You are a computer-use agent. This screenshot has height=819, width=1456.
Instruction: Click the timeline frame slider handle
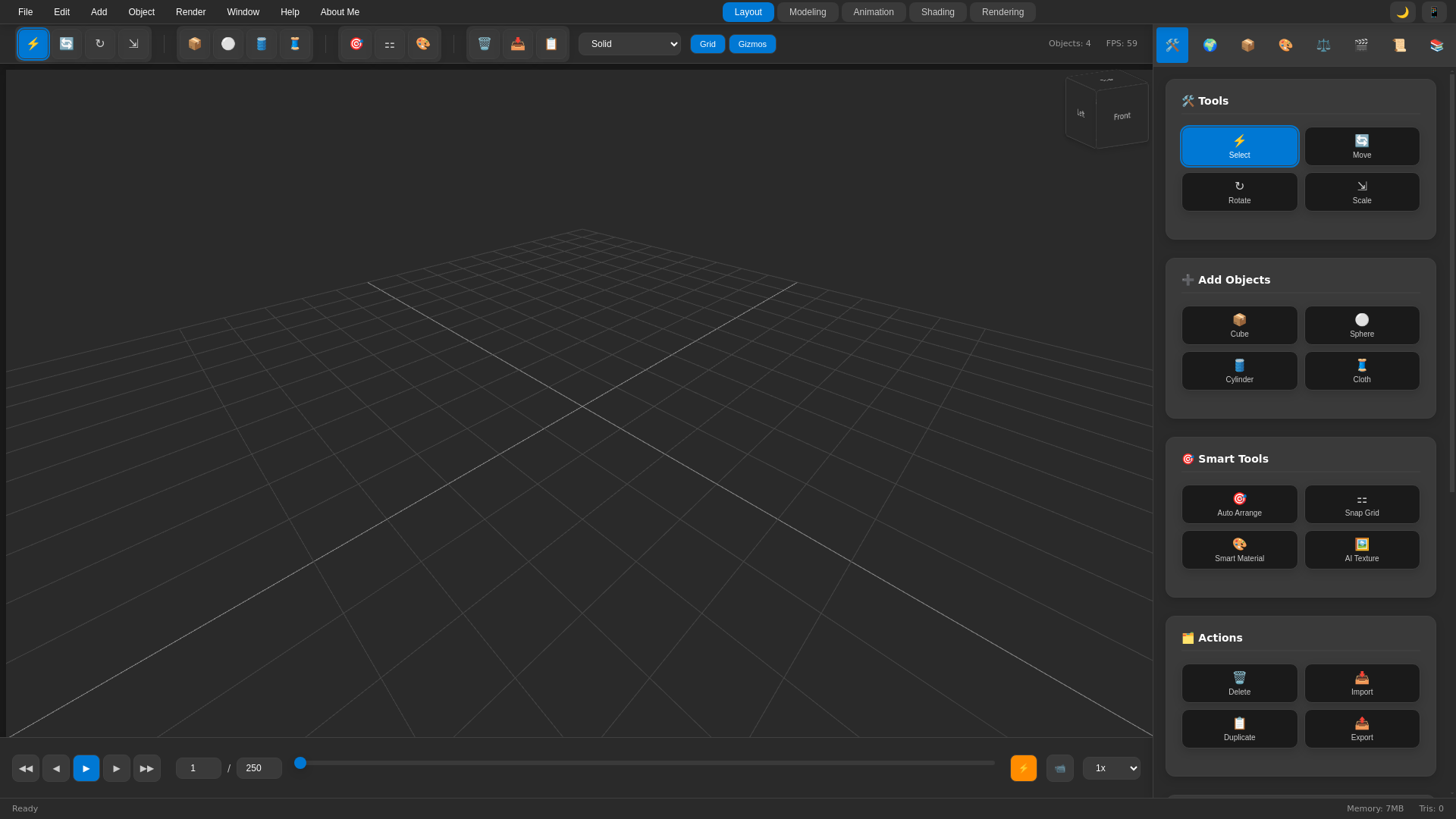300,763
